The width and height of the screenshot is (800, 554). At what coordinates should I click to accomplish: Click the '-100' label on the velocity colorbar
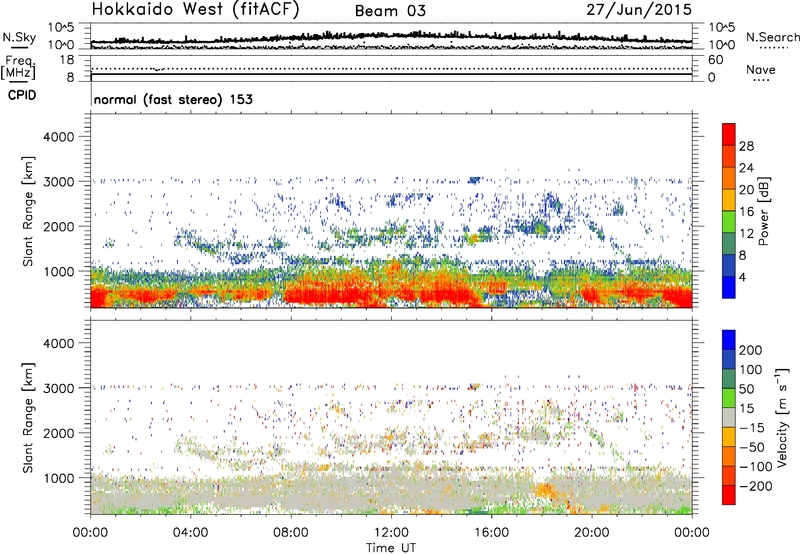[756, 467]
